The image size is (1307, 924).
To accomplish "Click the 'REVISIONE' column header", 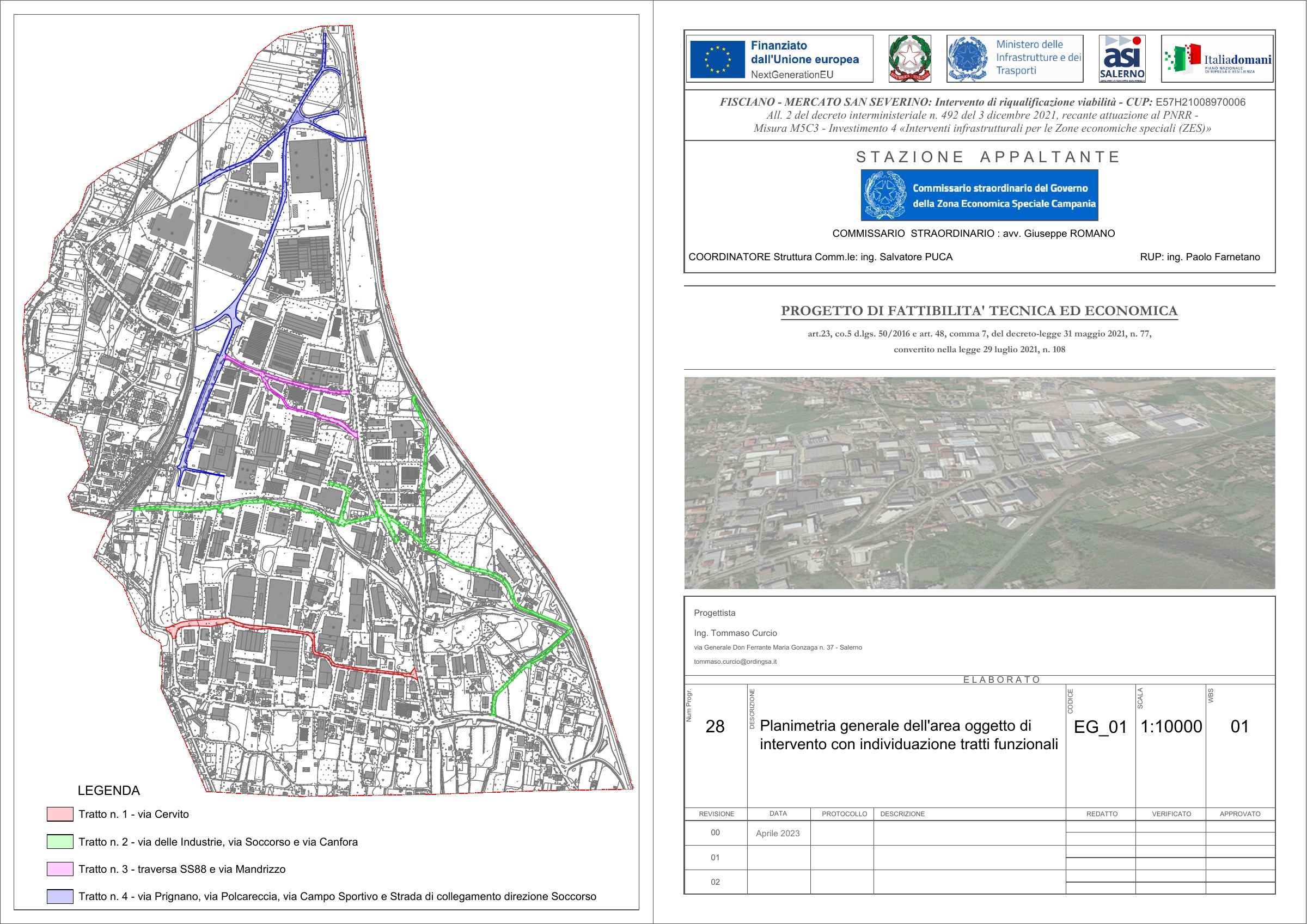I will tap(717, 814).
